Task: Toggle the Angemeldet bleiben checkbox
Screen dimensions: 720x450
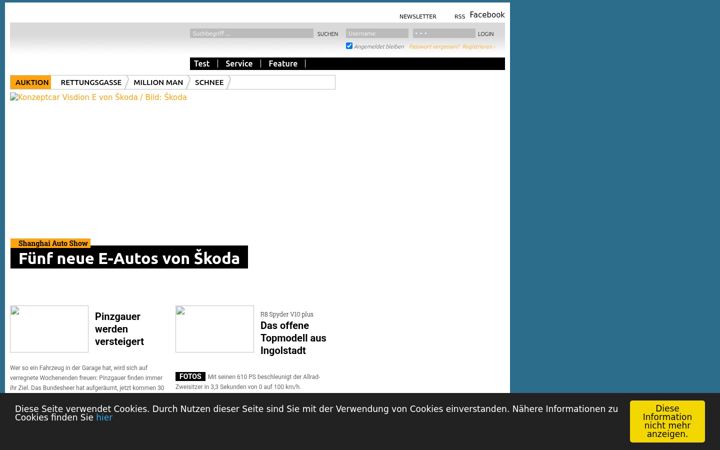Action: [x=349, y=46]
